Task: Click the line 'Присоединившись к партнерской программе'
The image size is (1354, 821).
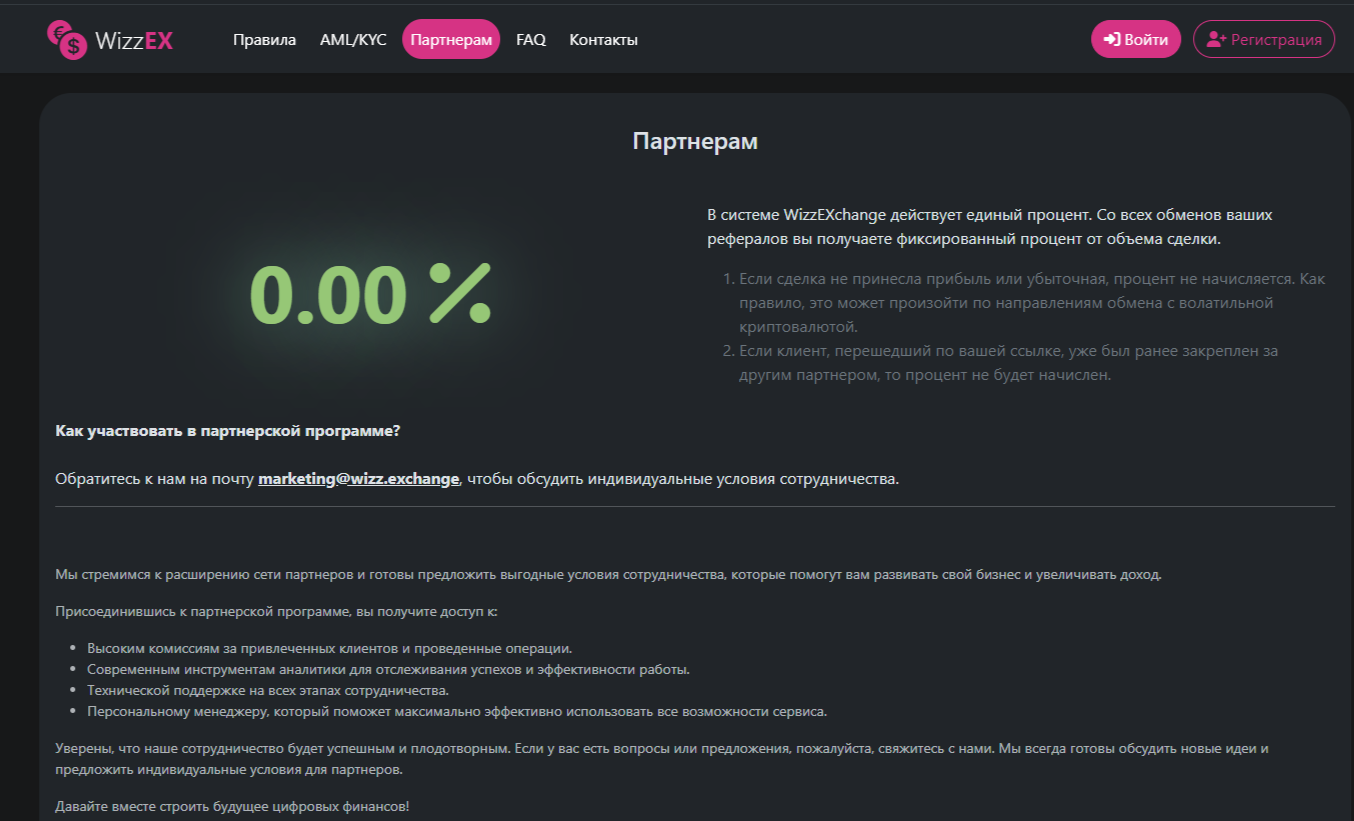Action: pyautogui.click(x=276, y=610)
